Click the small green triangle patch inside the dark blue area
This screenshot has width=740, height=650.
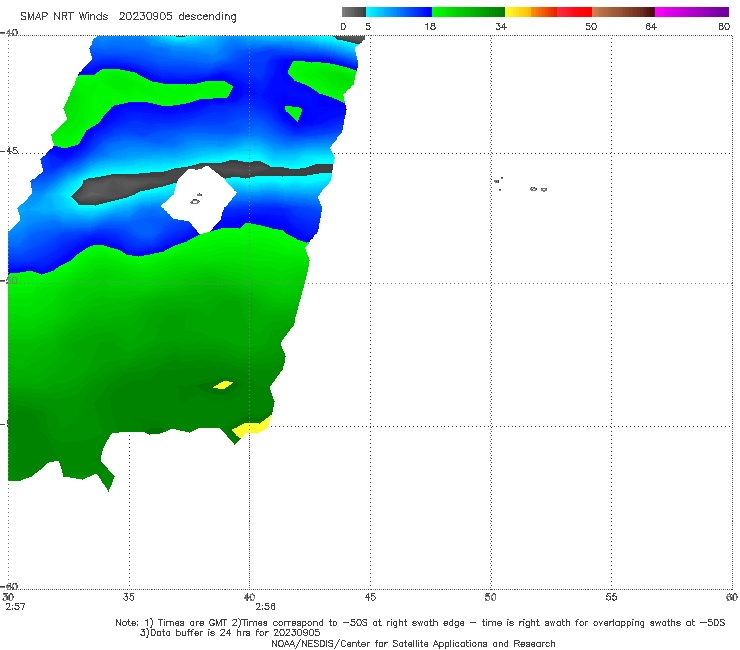(294, 113)
